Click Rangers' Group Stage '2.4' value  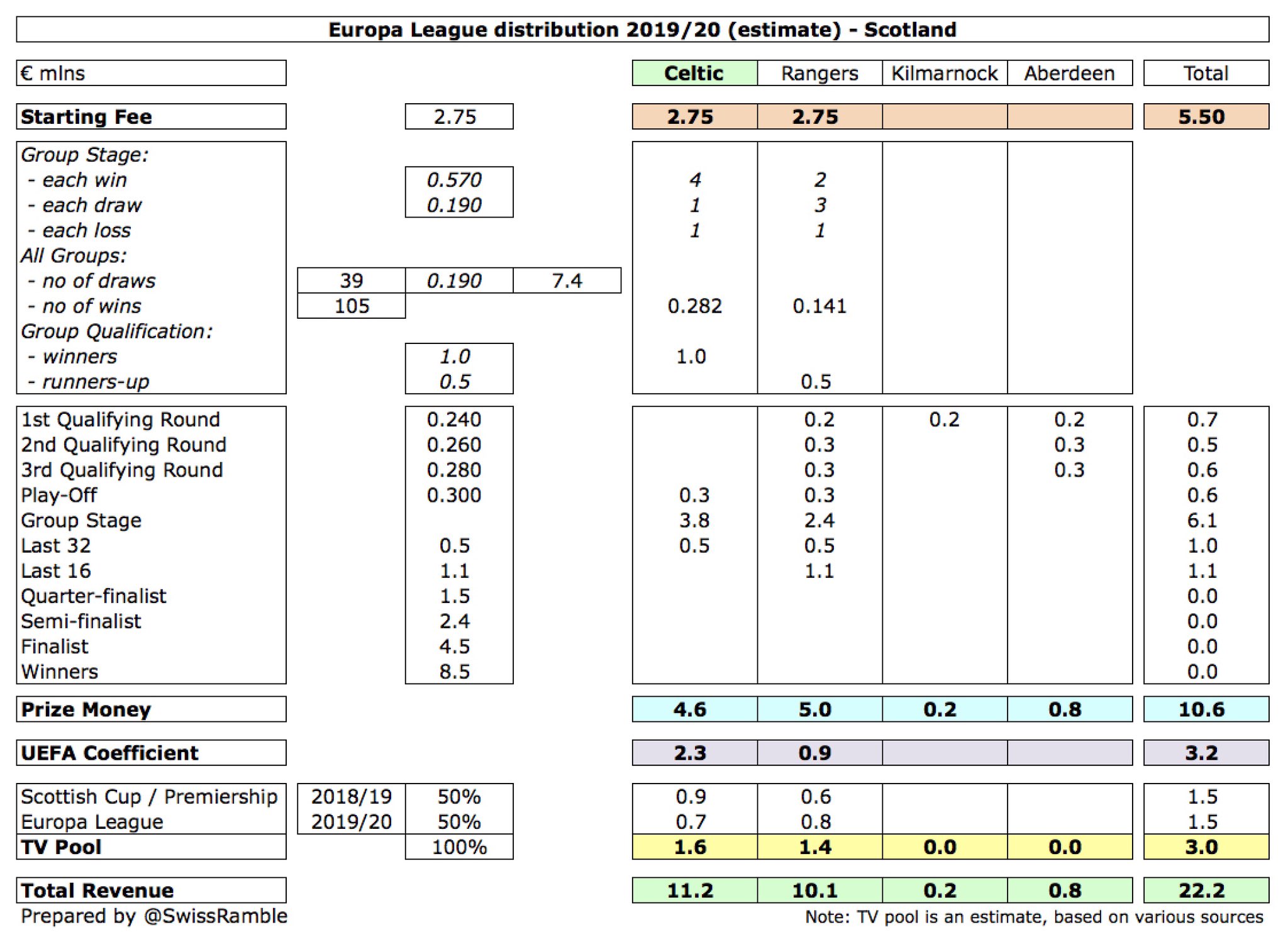pyautogui.click(x=819, y=520)
